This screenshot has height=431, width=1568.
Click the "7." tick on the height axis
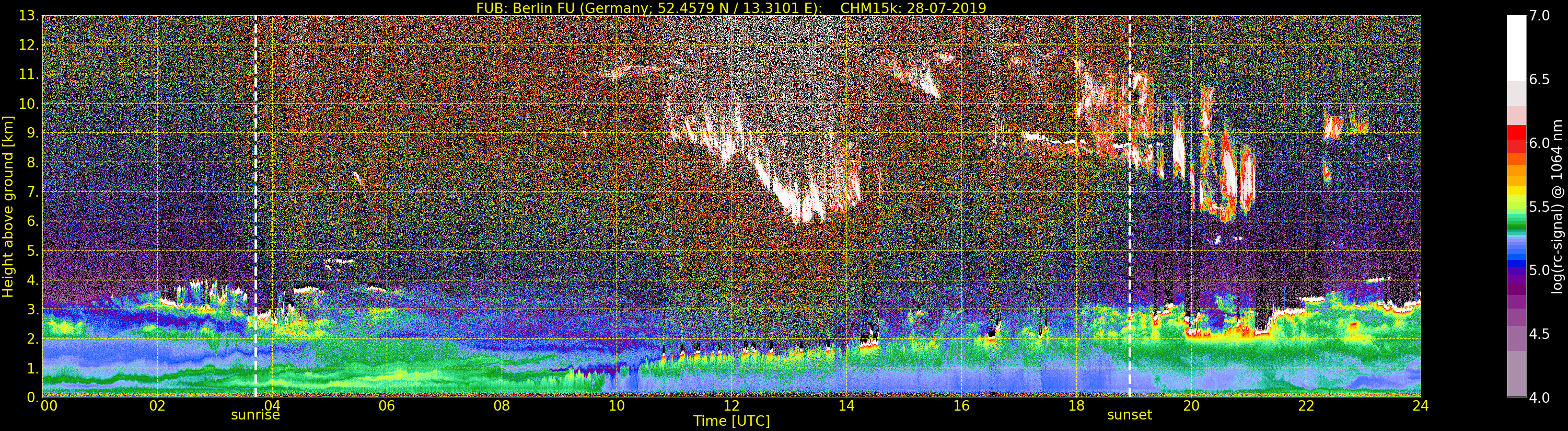point(33,192)
